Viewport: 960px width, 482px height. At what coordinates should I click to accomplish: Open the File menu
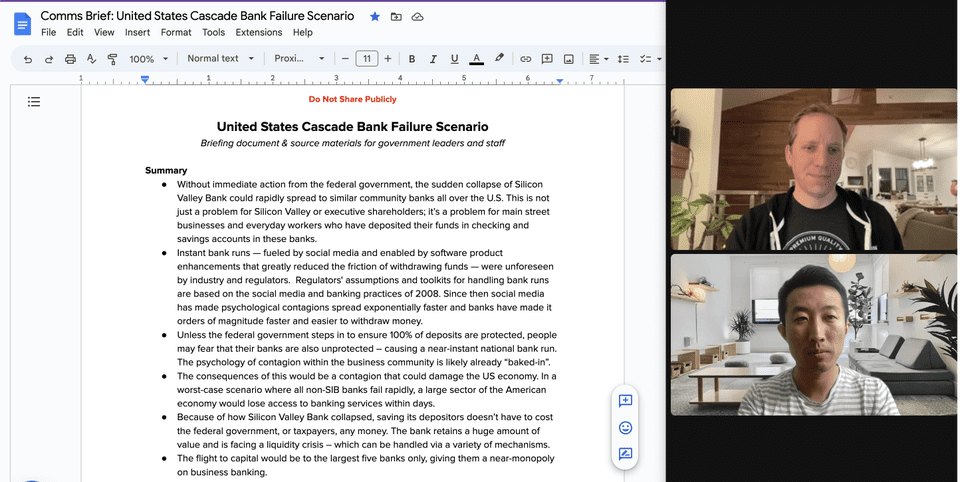48,32
